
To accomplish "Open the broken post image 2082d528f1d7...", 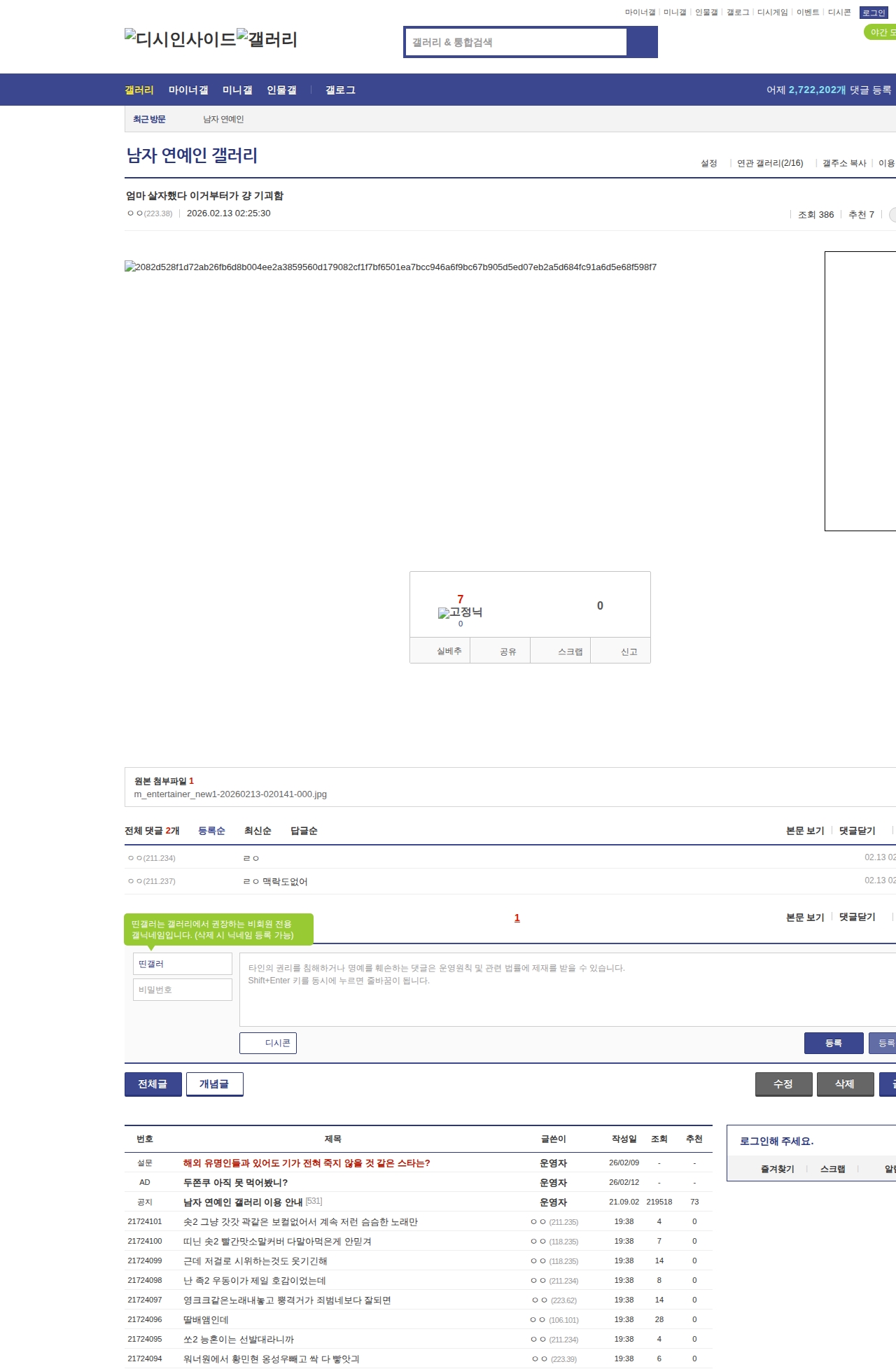I will coord(391,267).
